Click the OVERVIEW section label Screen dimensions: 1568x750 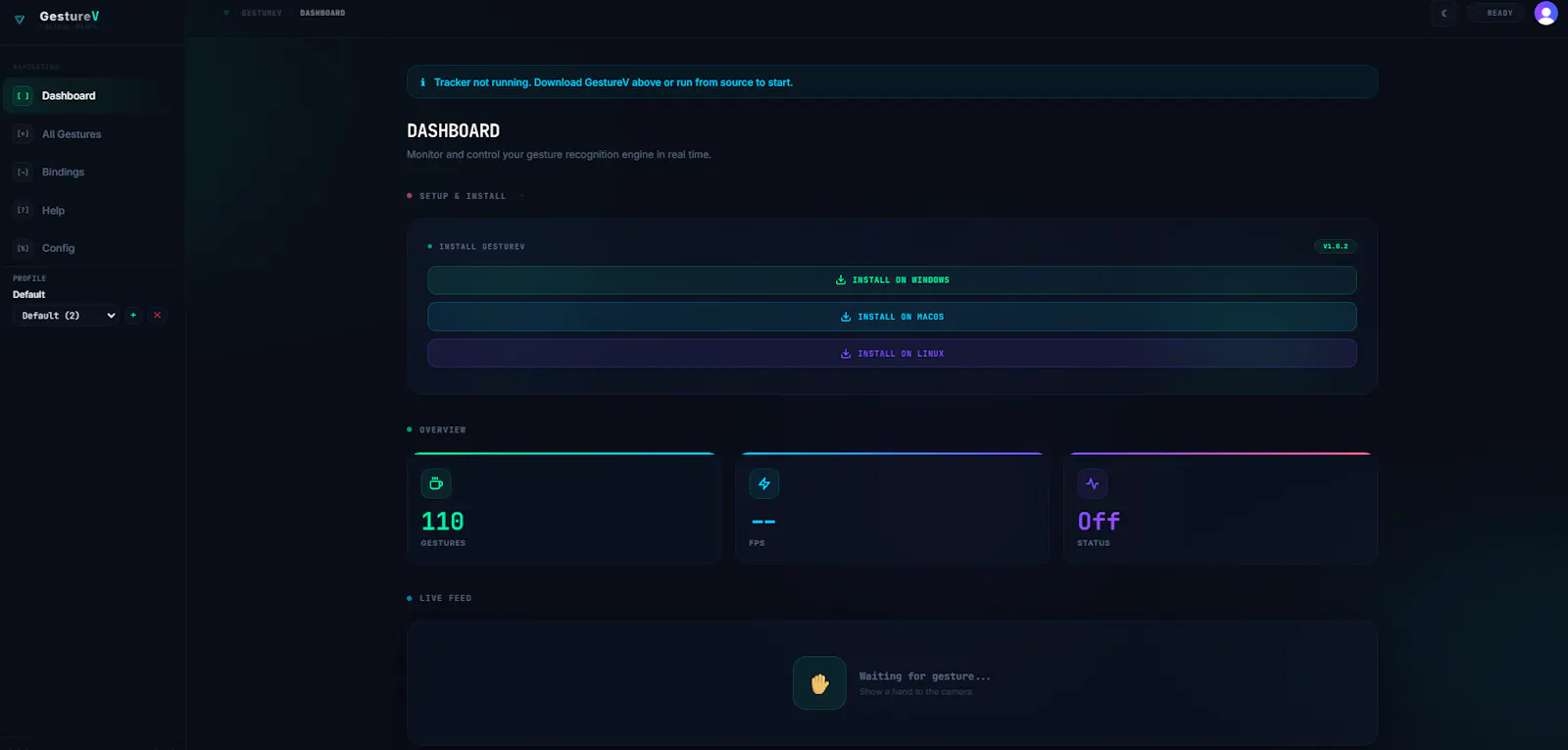pos(443,429)
